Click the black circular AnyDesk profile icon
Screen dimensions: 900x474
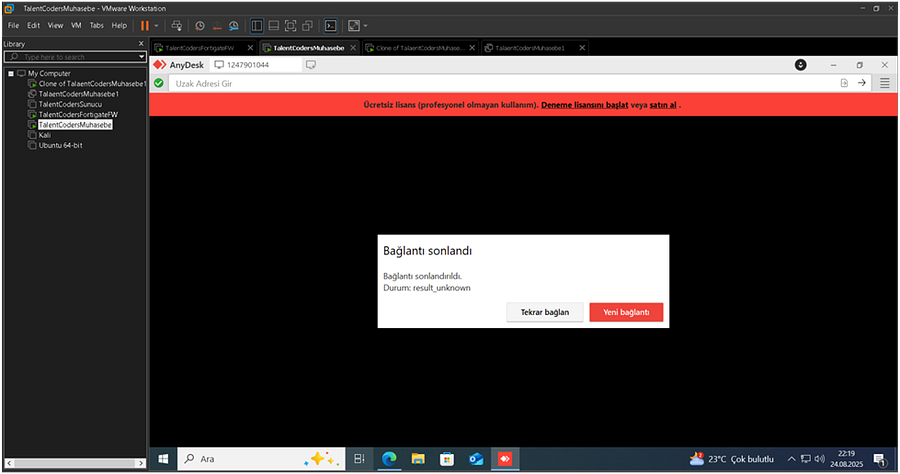801,65
